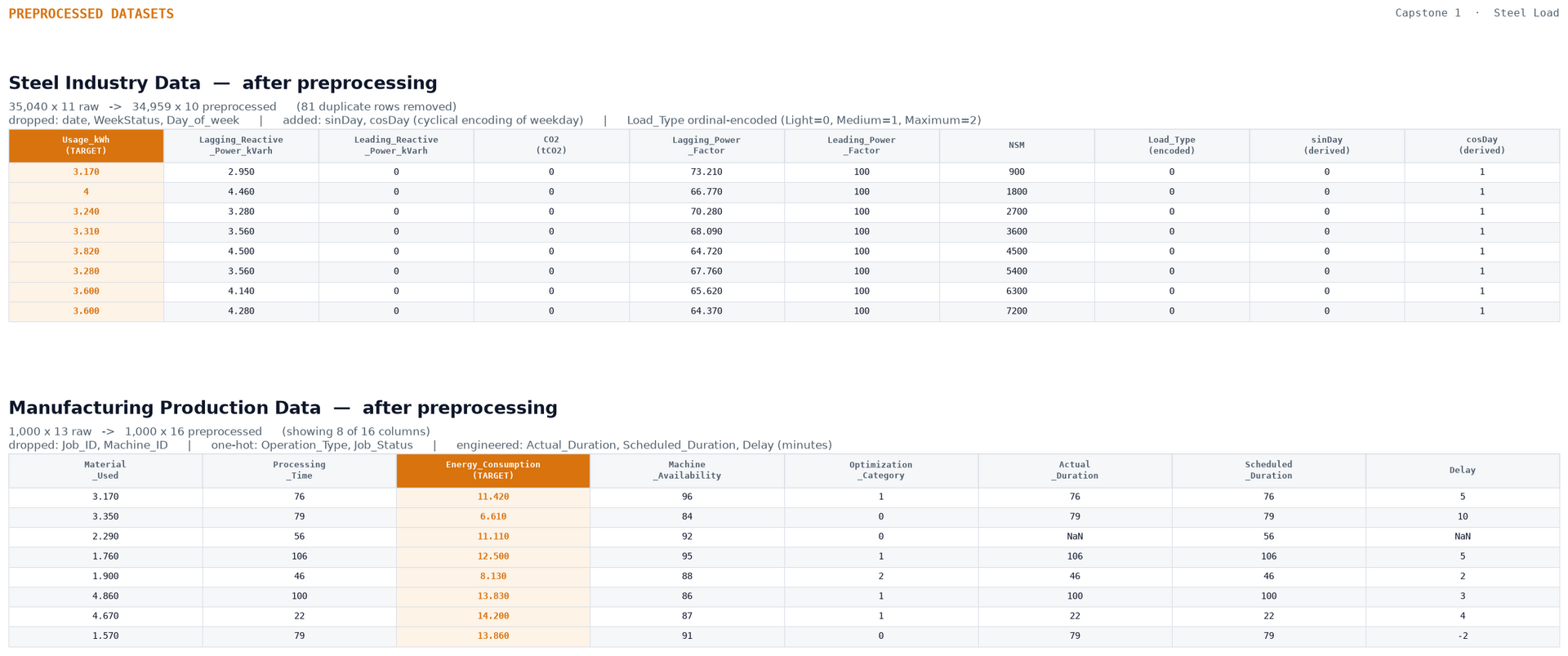This screenshot has width=1568, height=656.
Task: Click the Usage_kWh (TARGET) column header
Action: click(86, 145)
